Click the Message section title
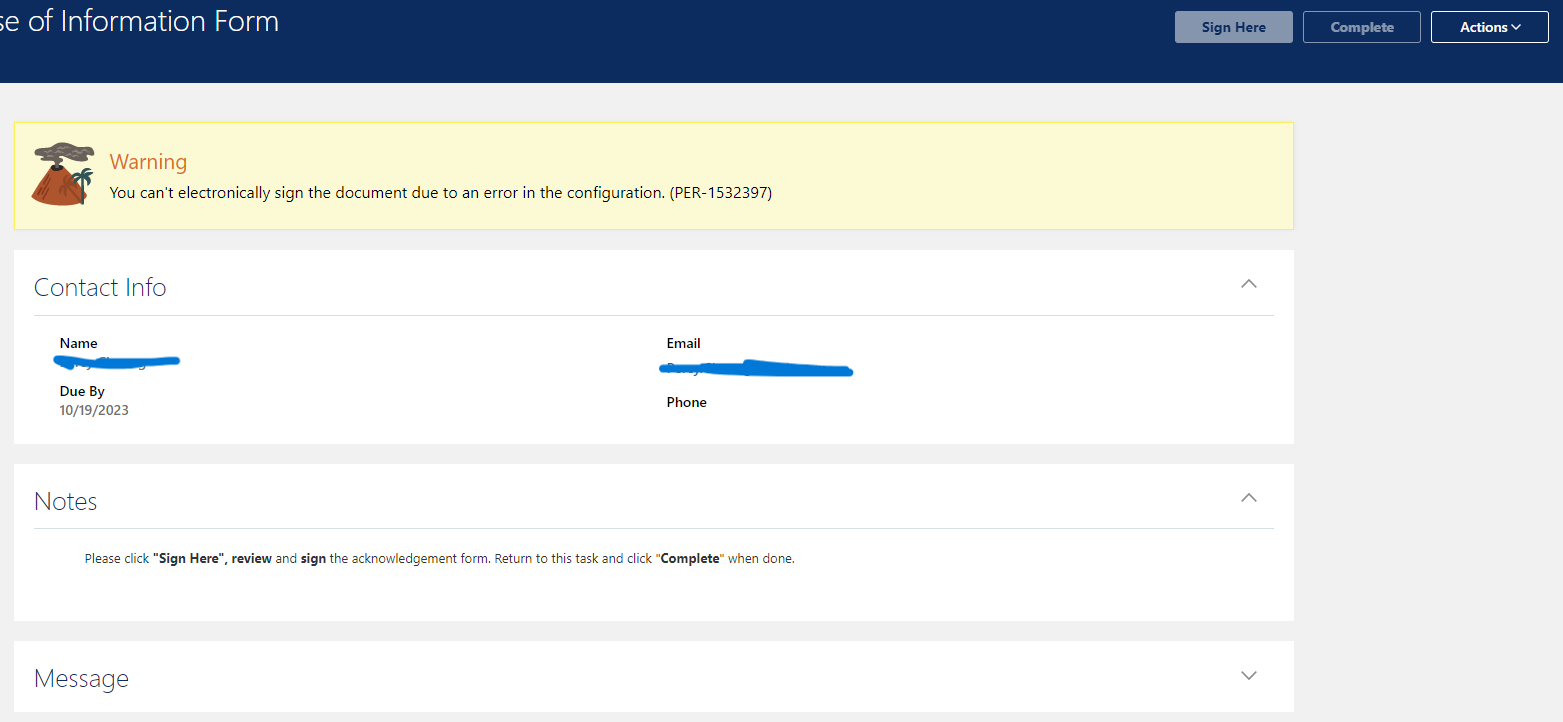 pyautogui.click(x=81, y=678)
